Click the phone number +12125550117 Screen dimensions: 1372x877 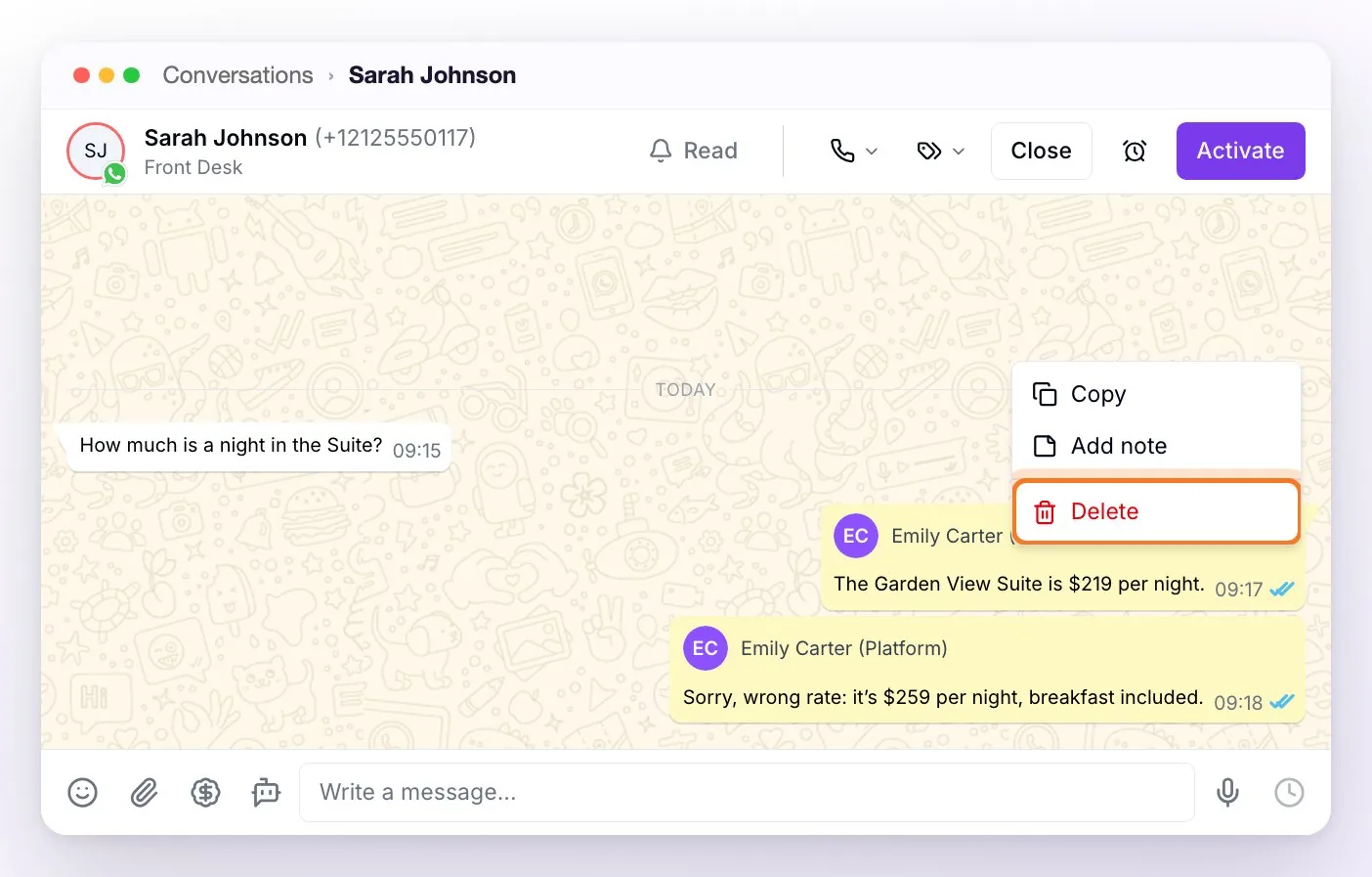pos(395,138)
